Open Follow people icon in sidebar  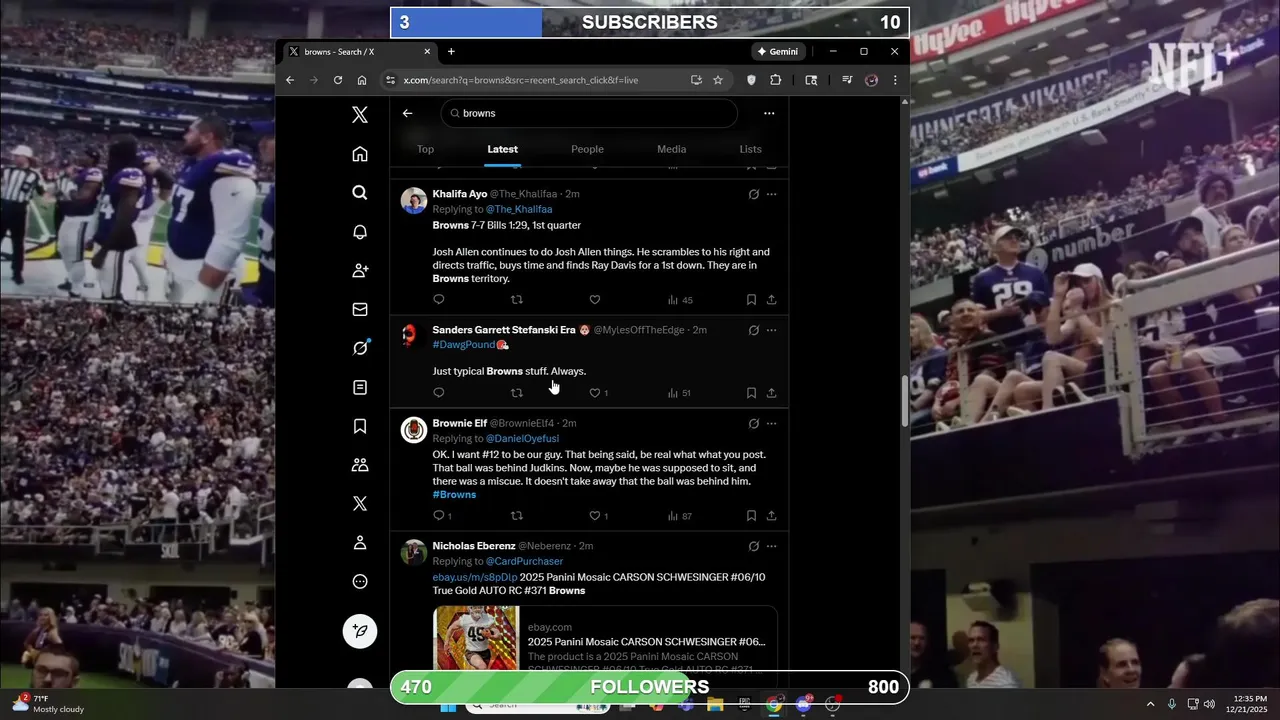(360, 271)
